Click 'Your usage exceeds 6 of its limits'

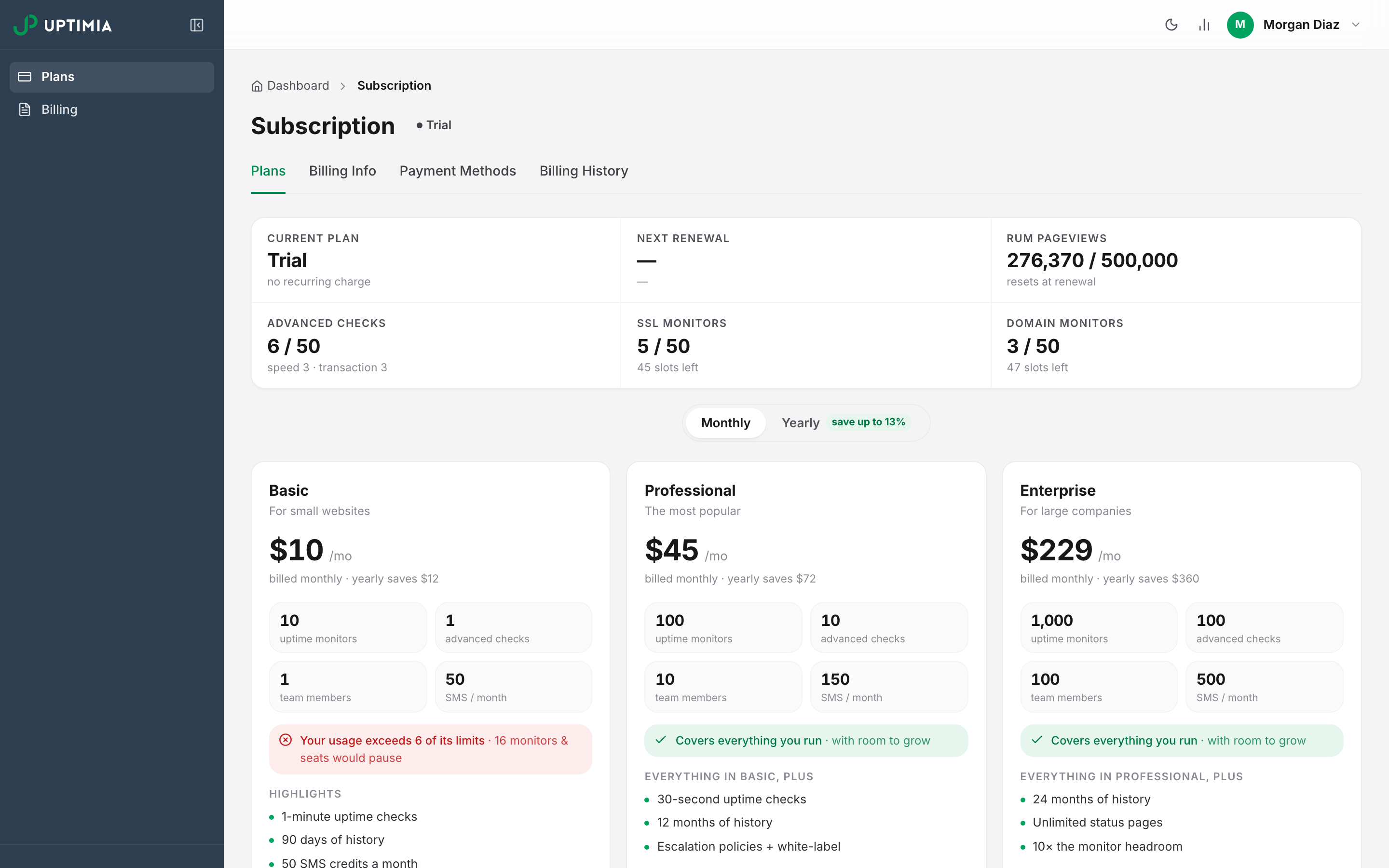[x=392, y=741]
